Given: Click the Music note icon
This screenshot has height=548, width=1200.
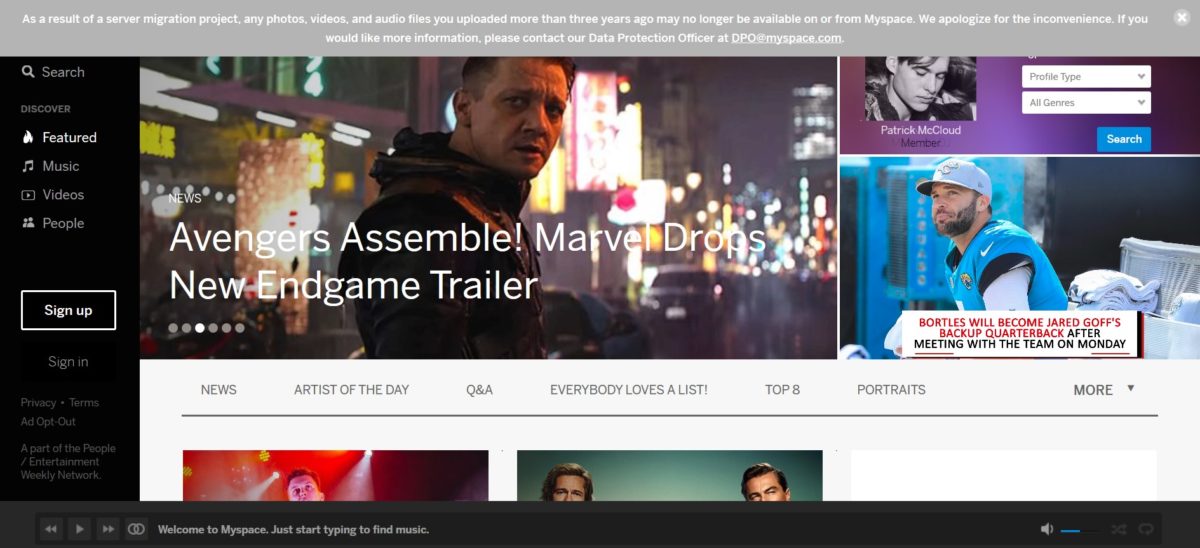Looking at the screenshot, I should pyautogui.click(x=28, y=166).
